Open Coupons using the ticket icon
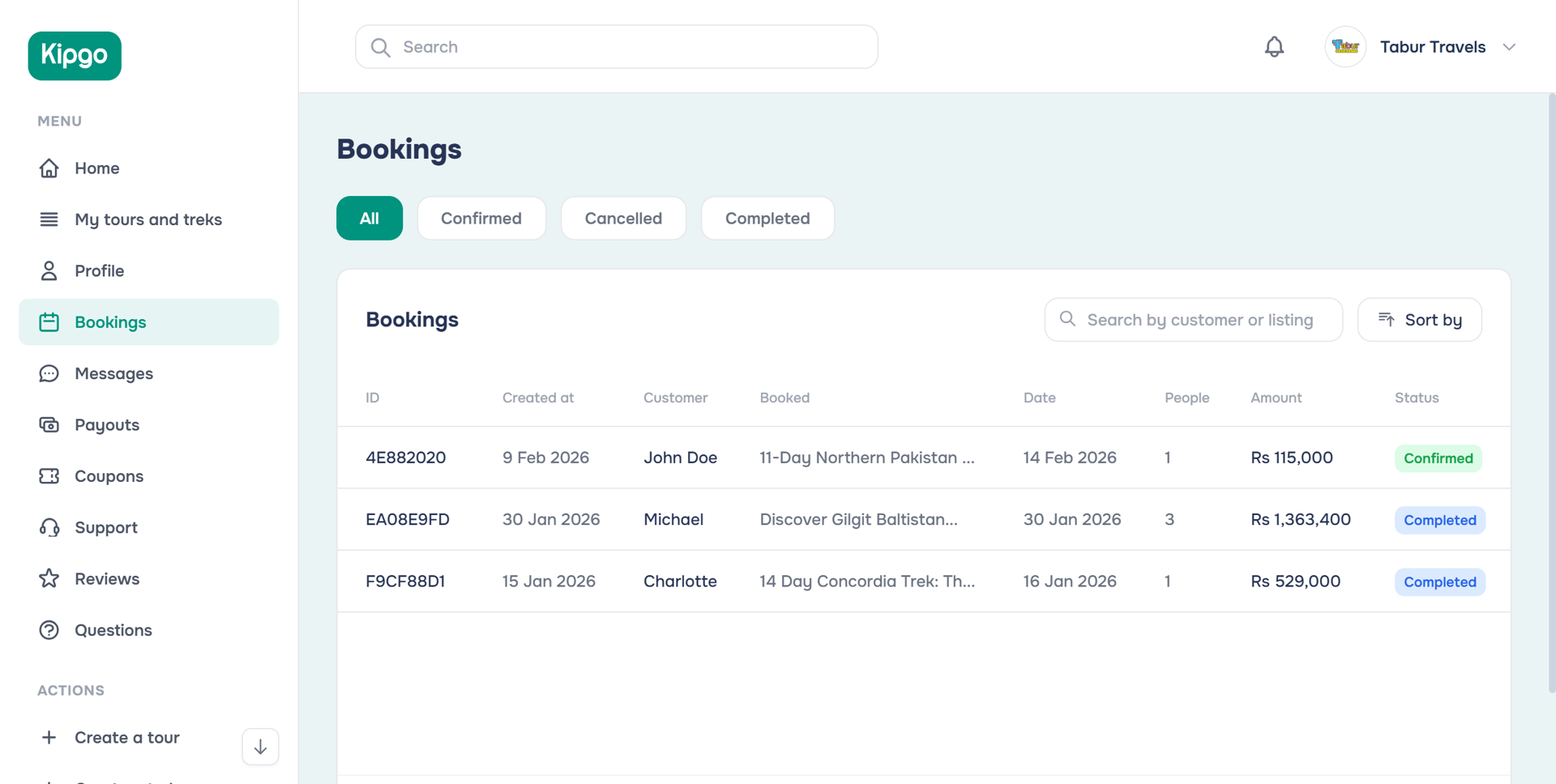 49,476
